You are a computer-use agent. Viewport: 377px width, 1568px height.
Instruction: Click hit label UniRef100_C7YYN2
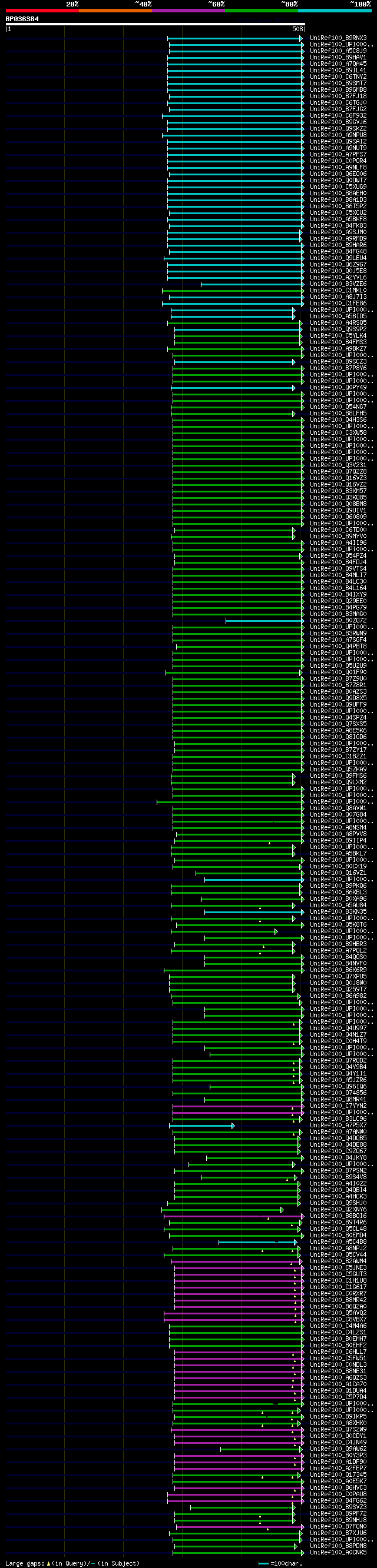(338, 1106)
